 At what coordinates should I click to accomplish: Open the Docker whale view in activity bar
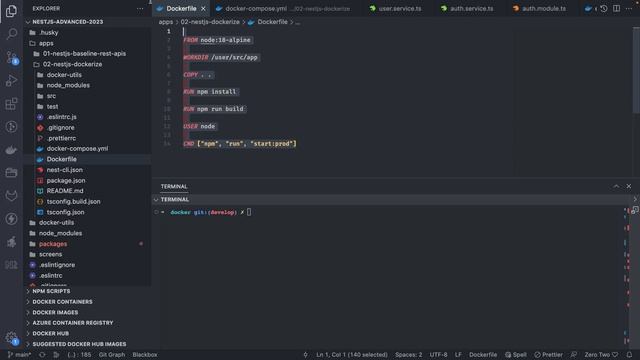(x=11, y=150)
